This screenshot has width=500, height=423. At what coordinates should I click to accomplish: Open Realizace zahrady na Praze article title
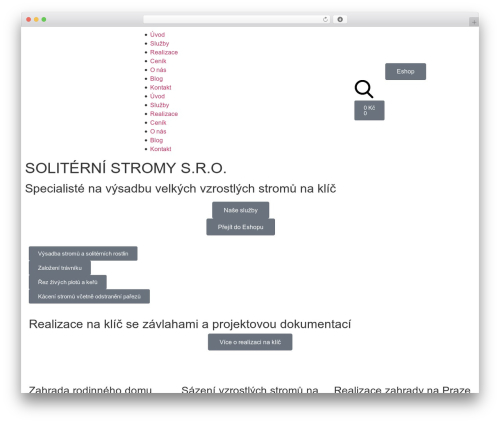pyautogui.click(x=402, y=389)
